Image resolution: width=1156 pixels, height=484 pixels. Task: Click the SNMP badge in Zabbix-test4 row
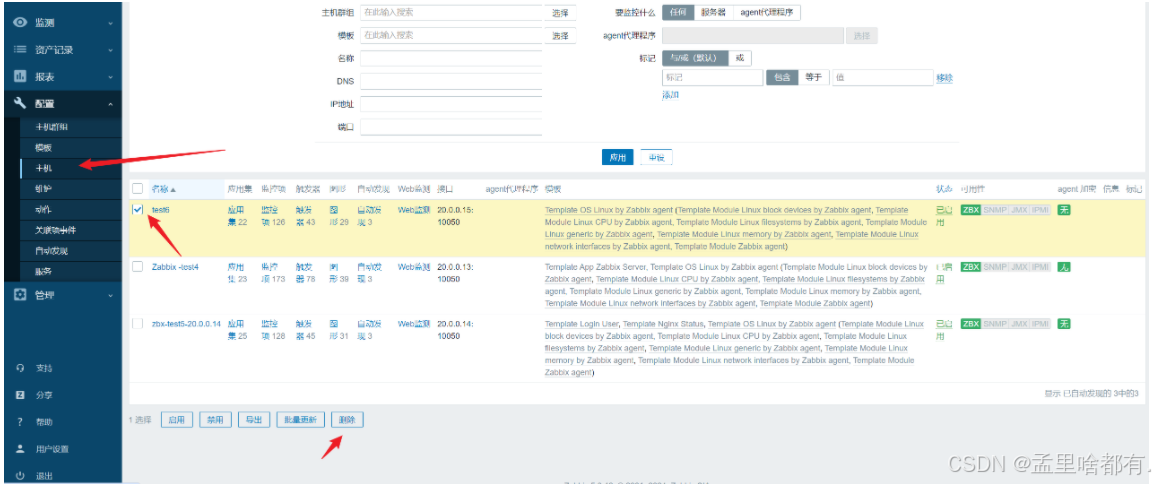coord(995,266)
